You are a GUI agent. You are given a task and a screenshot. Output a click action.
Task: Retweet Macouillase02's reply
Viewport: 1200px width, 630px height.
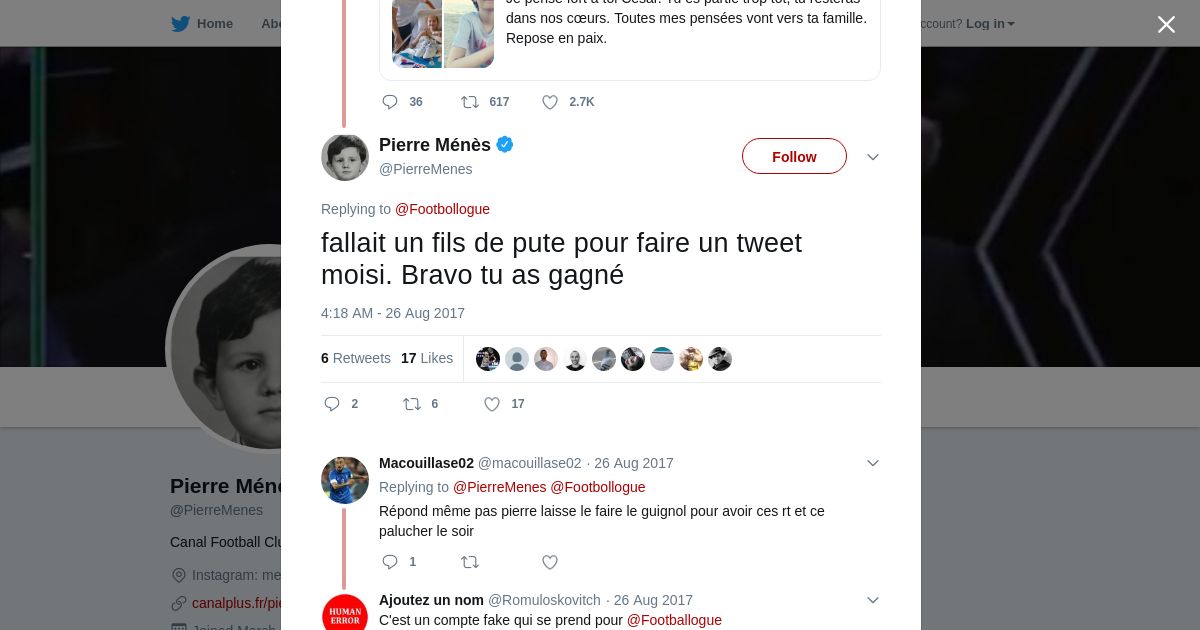(470, 562)
